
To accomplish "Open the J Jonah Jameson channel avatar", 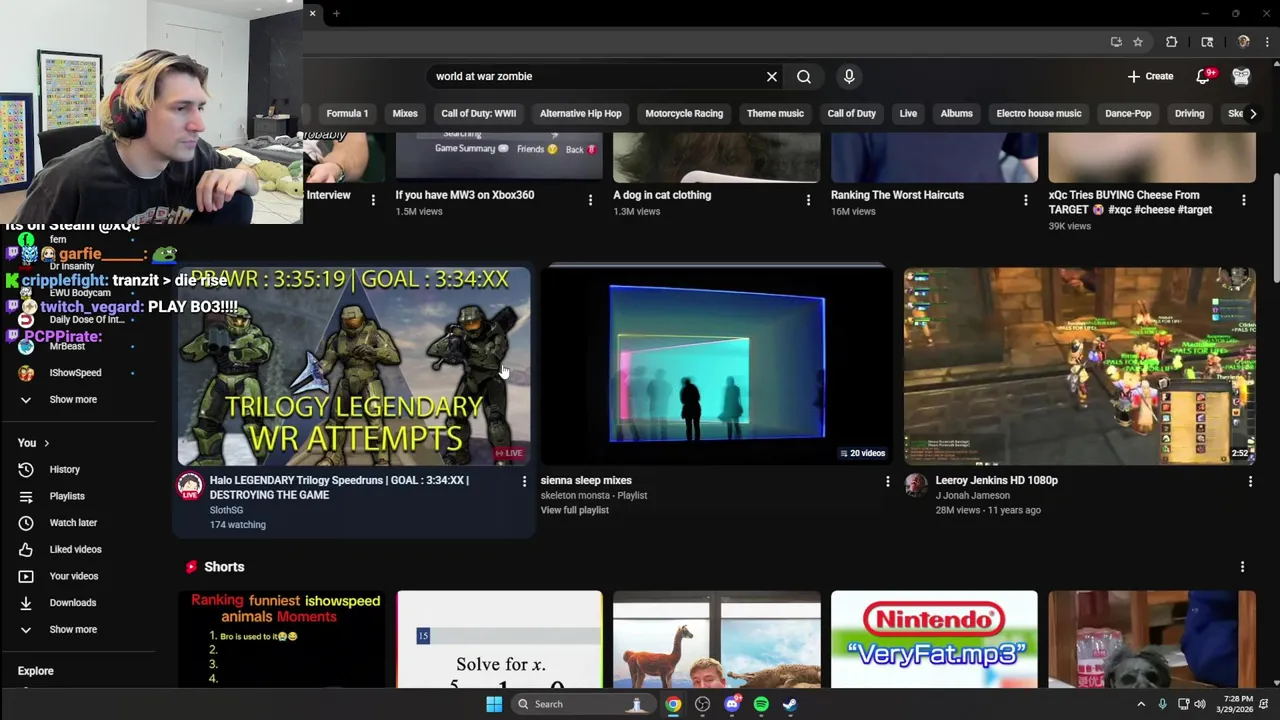I will tap(916, 486).
